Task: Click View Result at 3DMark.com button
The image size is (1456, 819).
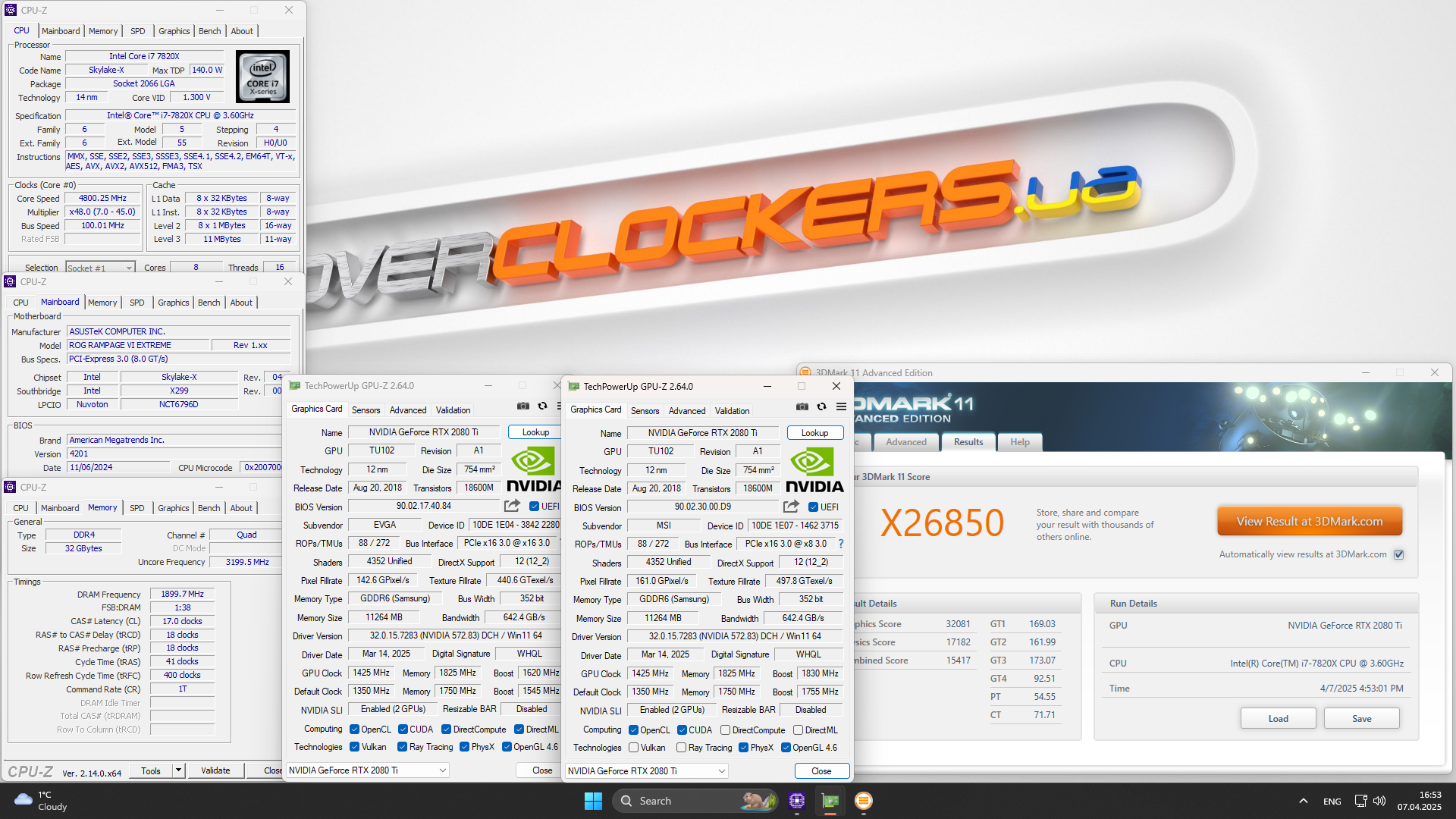Action: tap(1310, 522)
